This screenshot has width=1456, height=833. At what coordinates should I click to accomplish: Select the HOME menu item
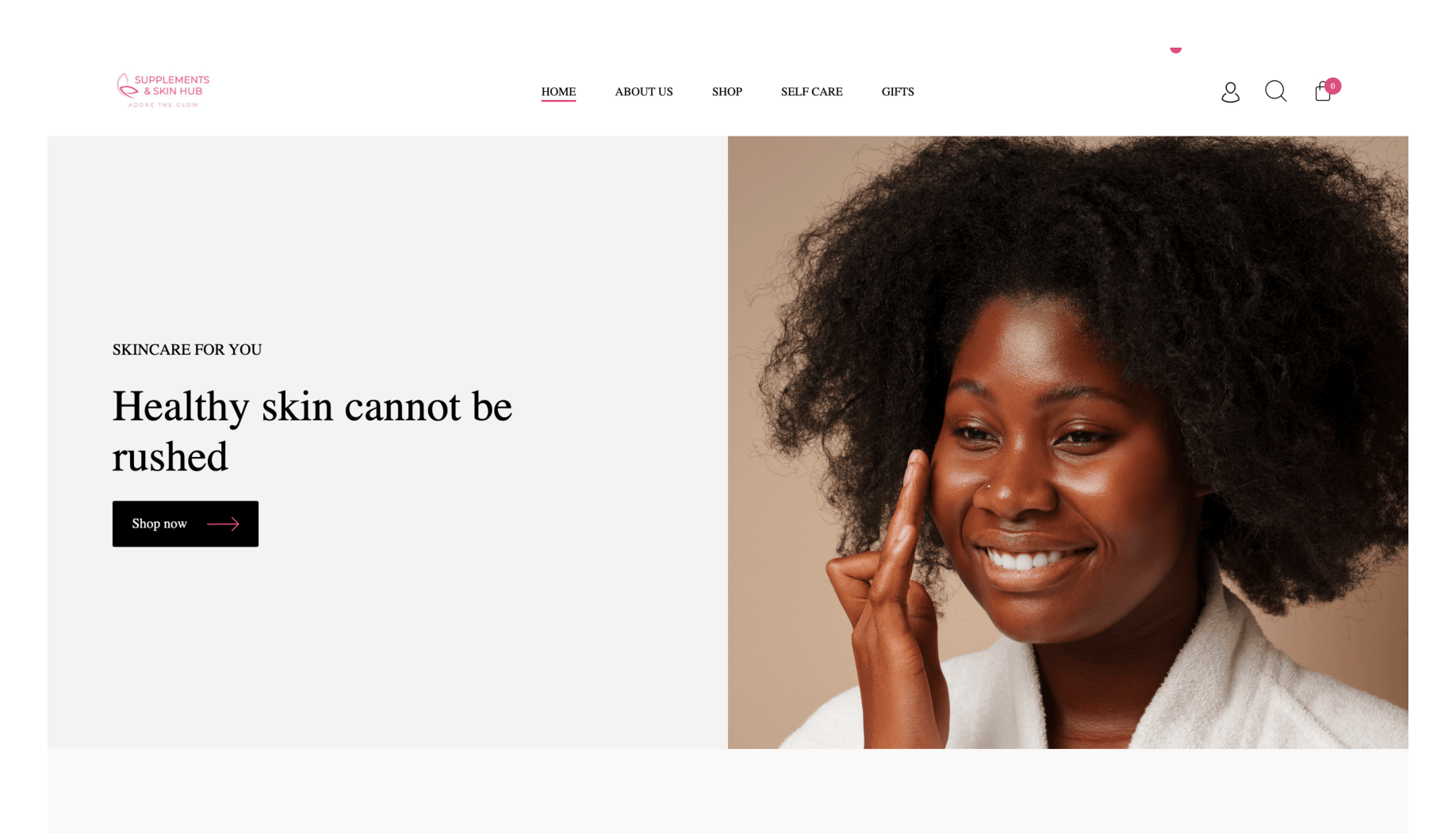558,91
